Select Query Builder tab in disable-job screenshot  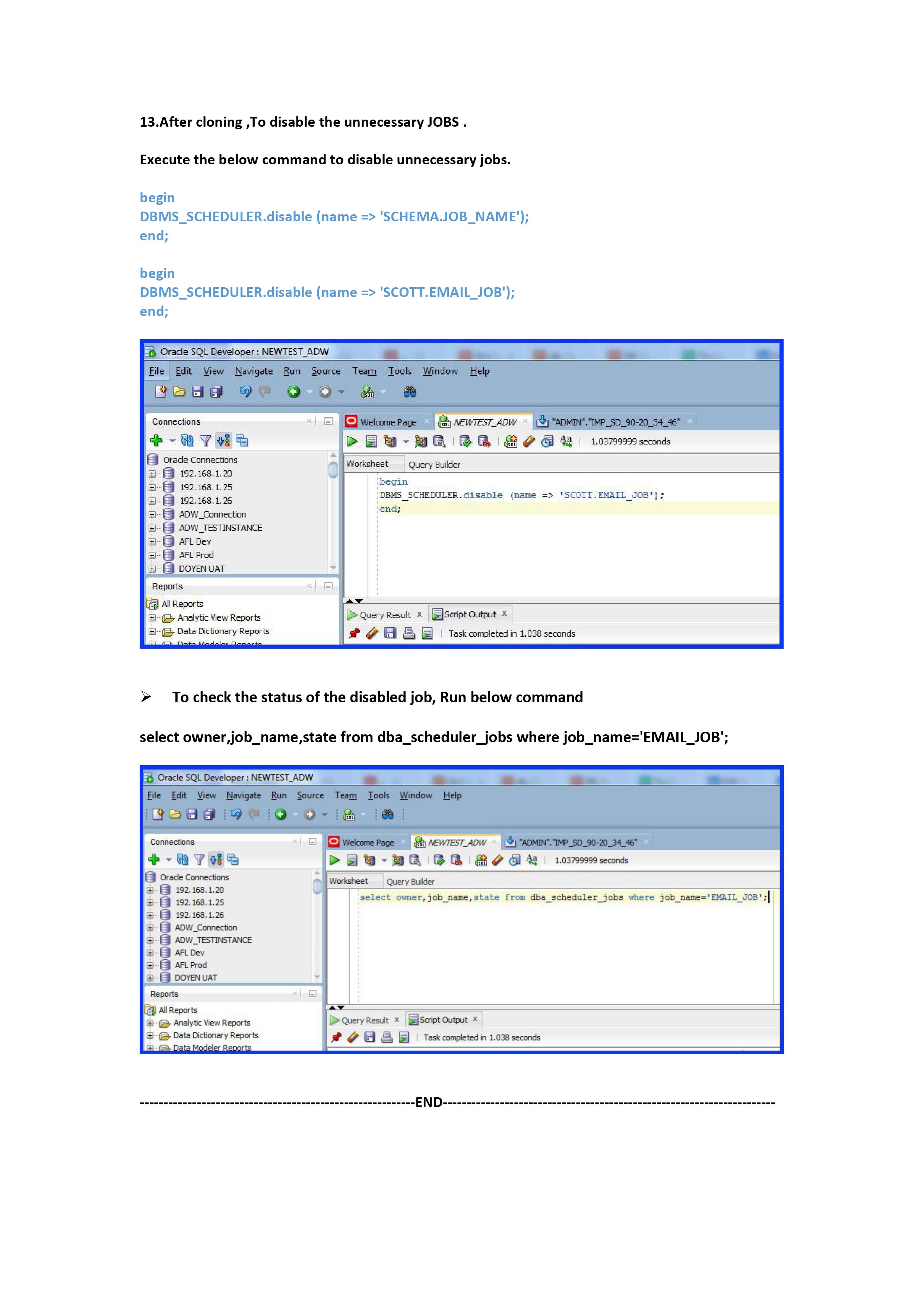[434, 465]
